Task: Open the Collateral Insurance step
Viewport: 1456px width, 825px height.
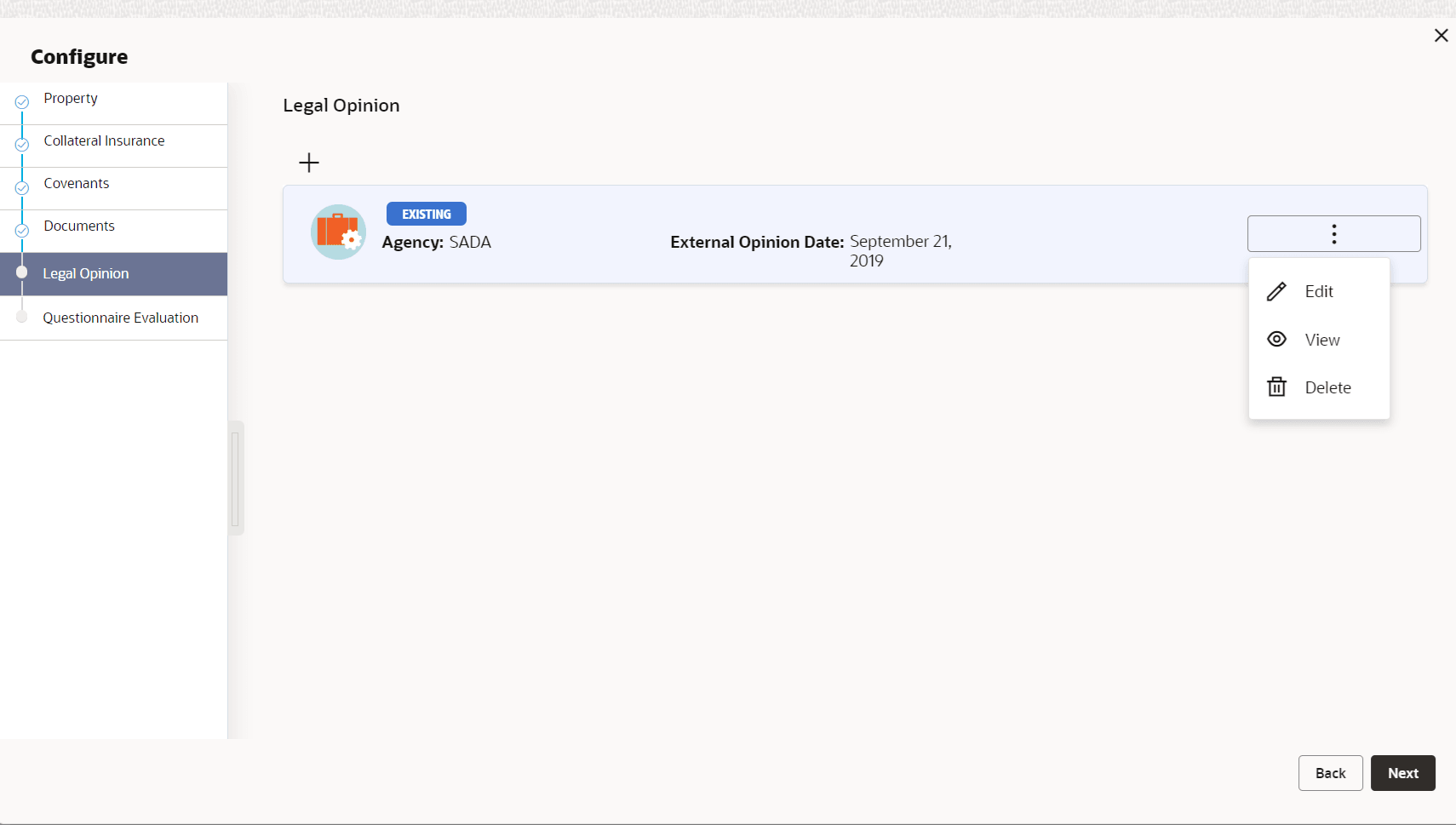Action: (113, 146)
